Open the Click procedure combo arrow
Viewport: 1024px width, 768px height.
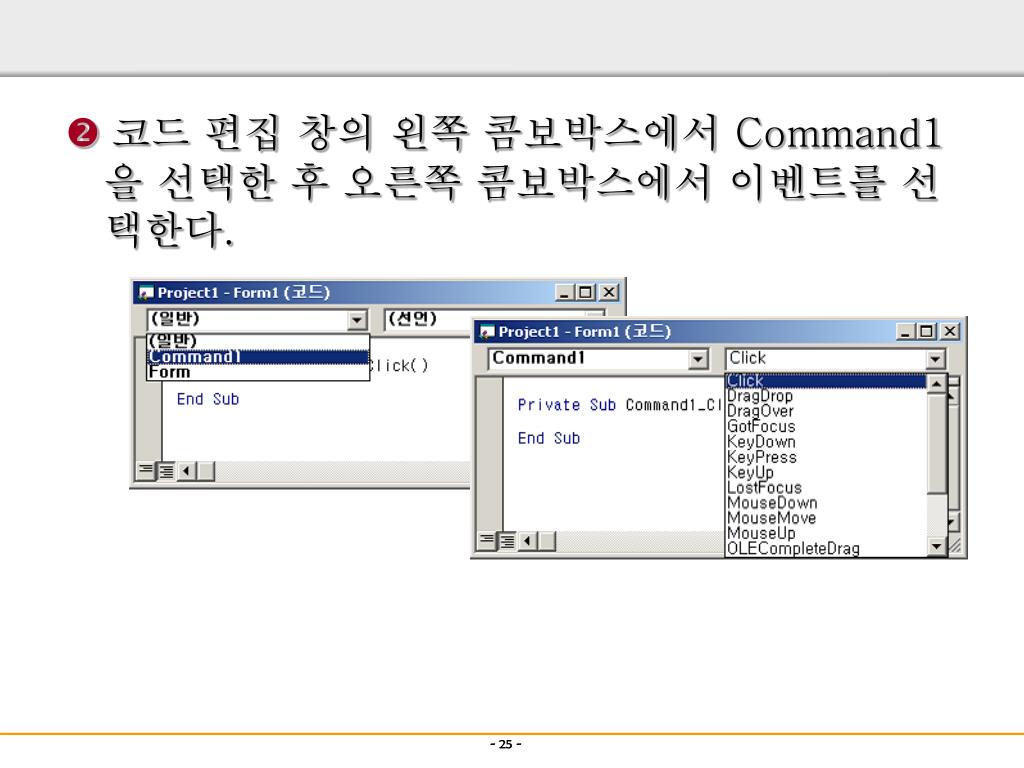tap(935, 359)
